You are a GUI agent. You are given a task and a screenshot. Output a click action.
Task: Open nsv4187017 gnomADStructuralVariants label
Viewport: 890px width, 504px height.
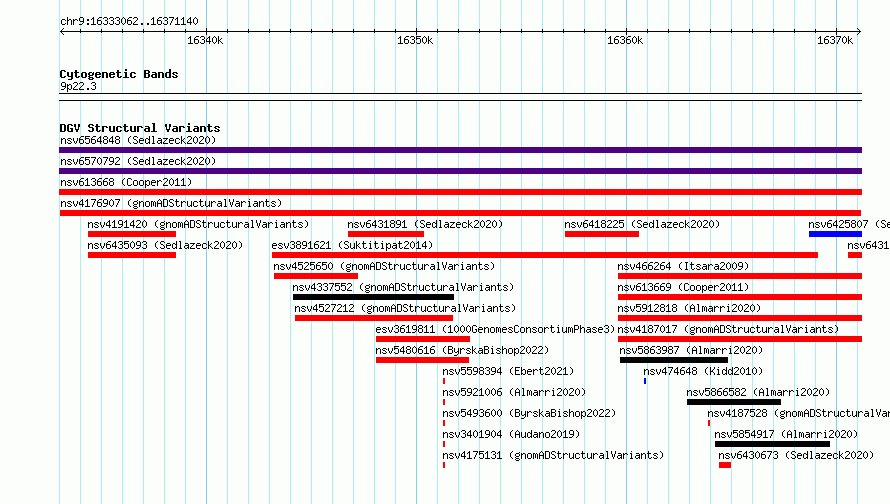click(728, 329)
